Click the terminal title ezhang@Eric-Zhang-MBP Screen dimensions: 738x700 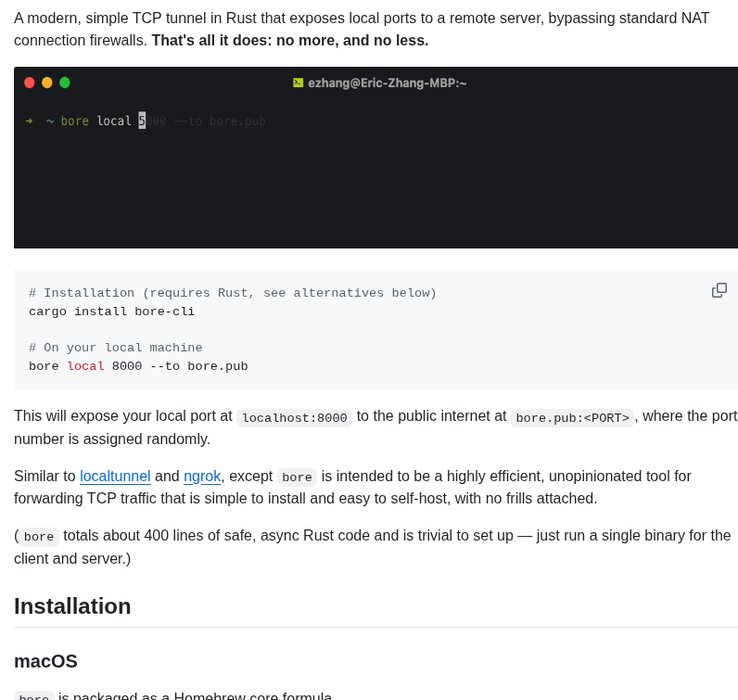387,83
